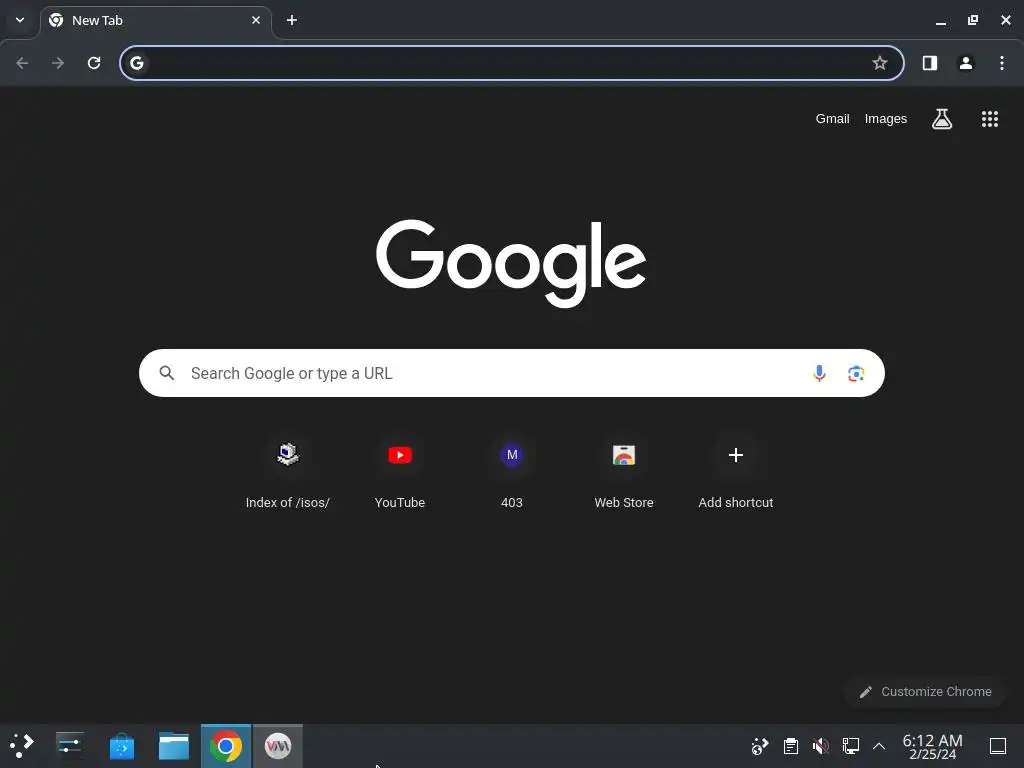This screenshot has width=1024, height=768.
Task: Open the Images link
Action: [886, 119]
